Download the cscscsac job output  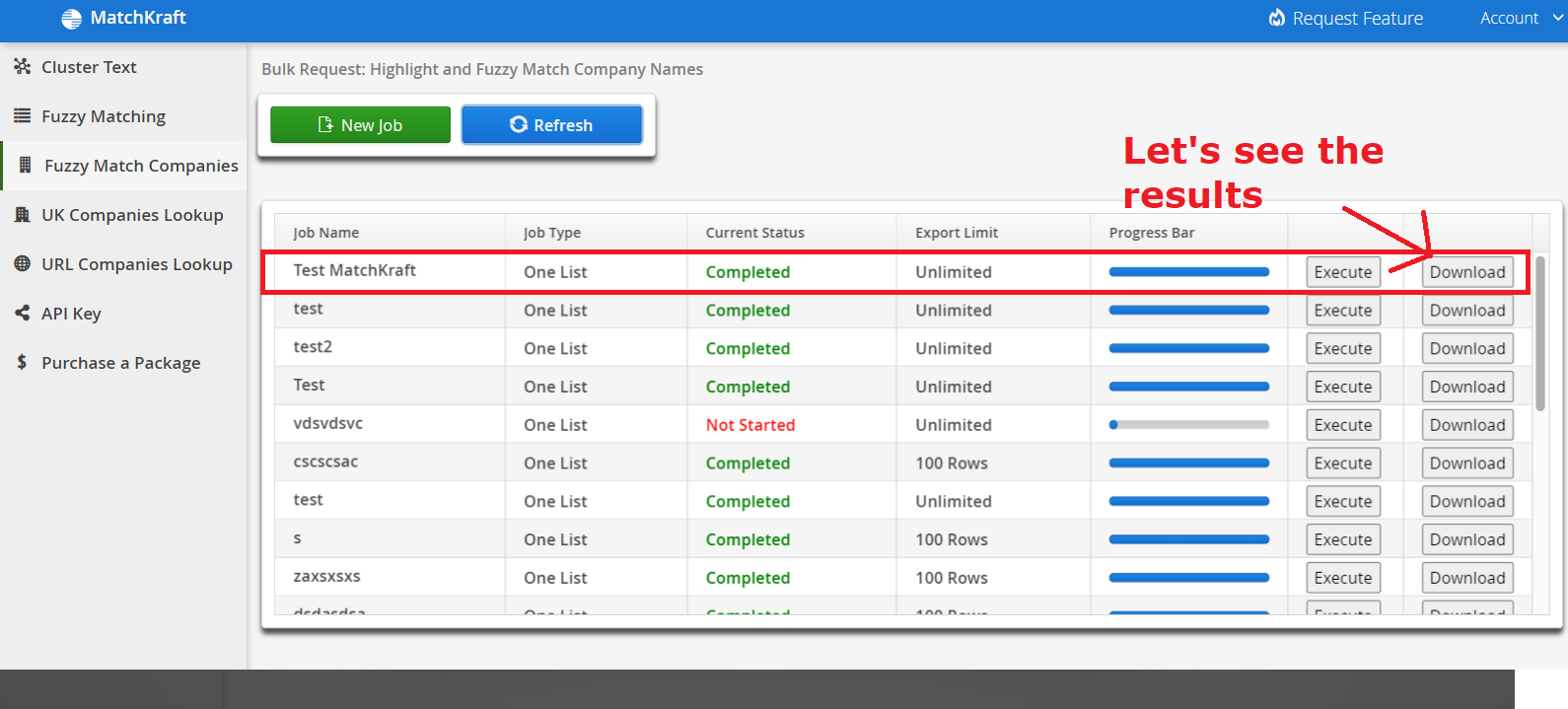click(x=1467, y=463)
